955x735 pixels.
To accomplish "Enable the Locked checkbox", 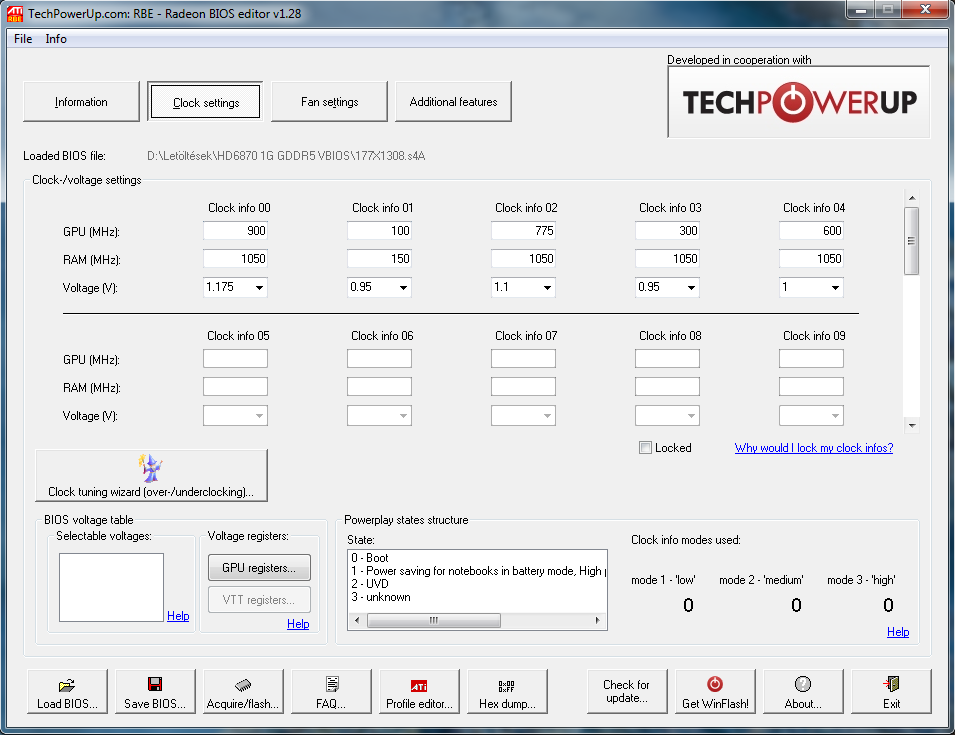I will click(645, 448).
